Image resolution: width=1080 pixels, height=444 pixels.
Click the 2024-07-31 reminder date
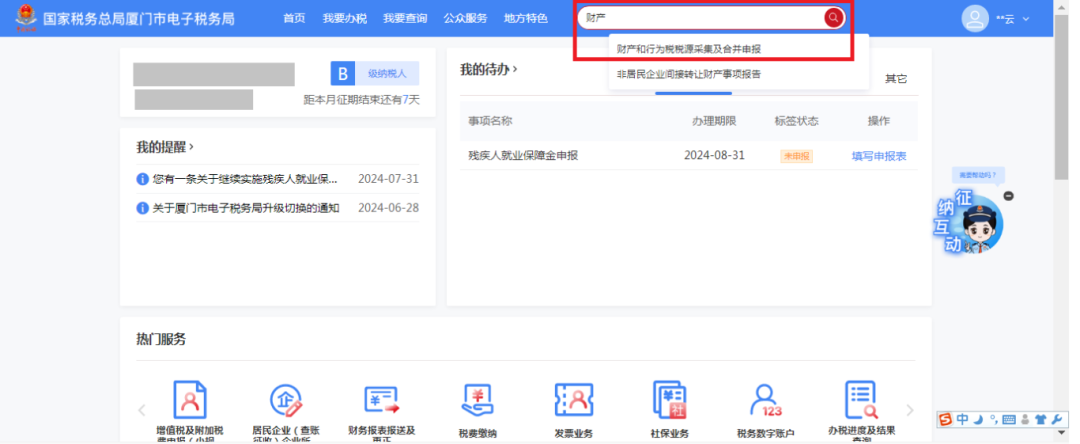388,179
